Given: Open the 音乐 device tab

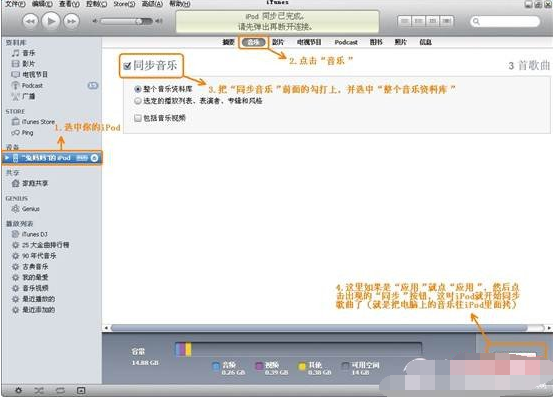Looking at the screenshot, I should 253,42.
